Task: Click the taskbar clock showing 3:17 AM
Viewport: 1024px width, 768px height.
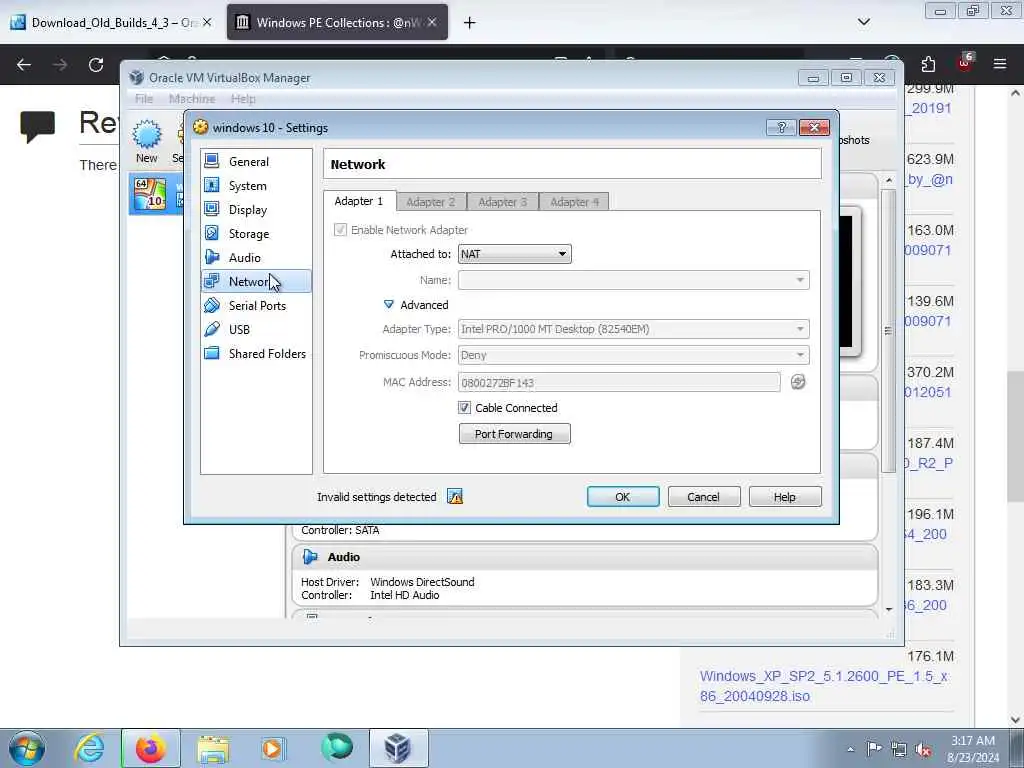Action: [974, 749]
